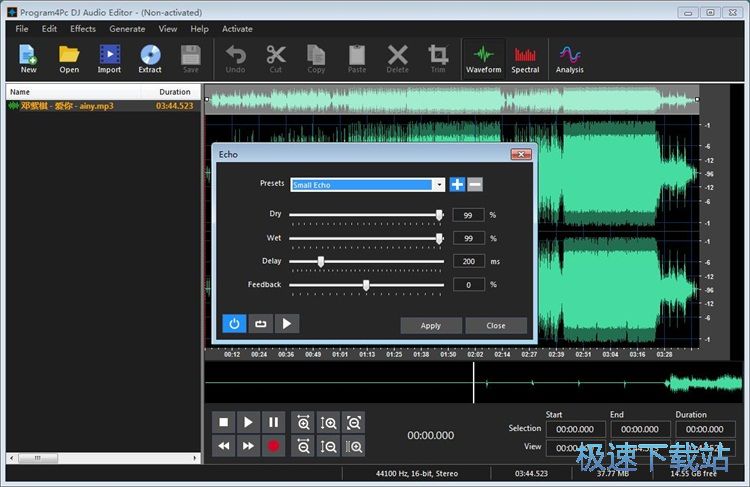Switch to Spectral view
The height and width of the screenshot is (487, 750).
click(x=525, y=58)
